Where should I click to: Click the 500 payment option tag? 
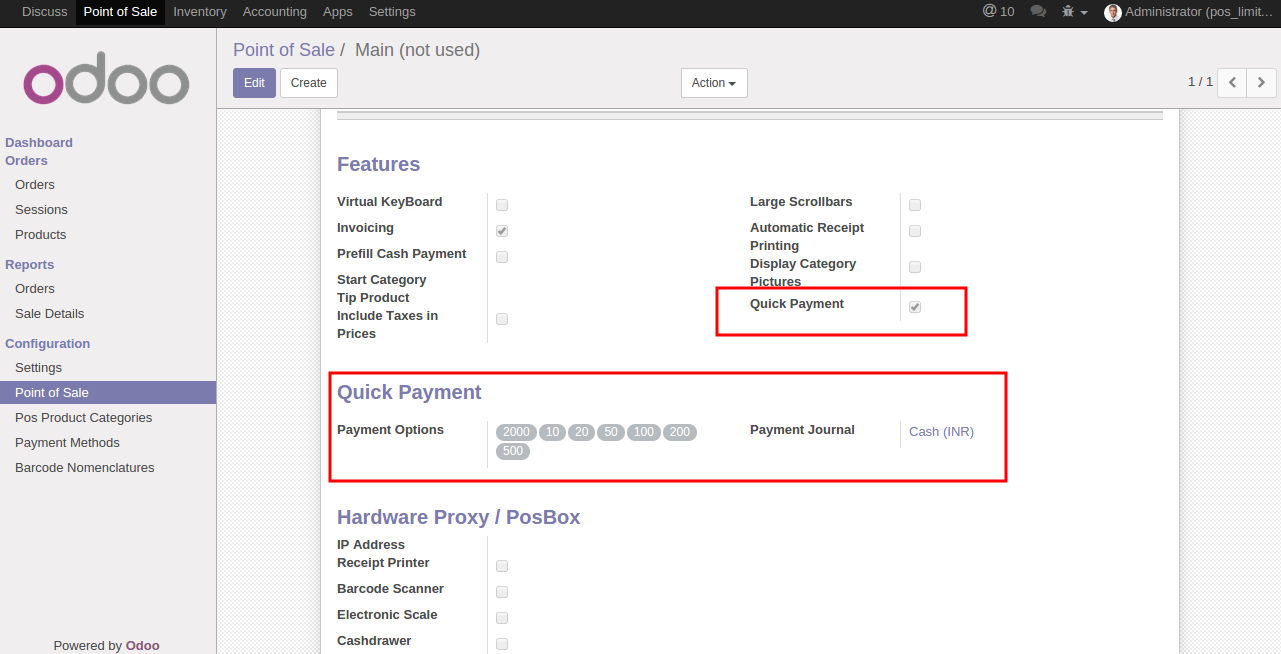513,451
